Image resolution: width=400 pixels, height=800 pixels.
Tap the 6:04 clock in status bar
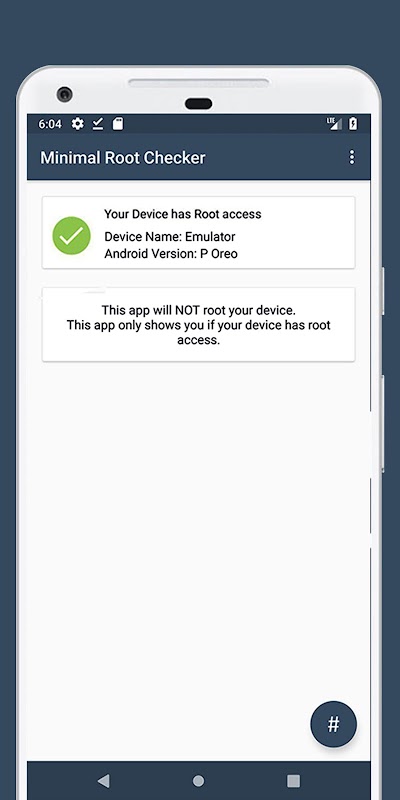49,124
